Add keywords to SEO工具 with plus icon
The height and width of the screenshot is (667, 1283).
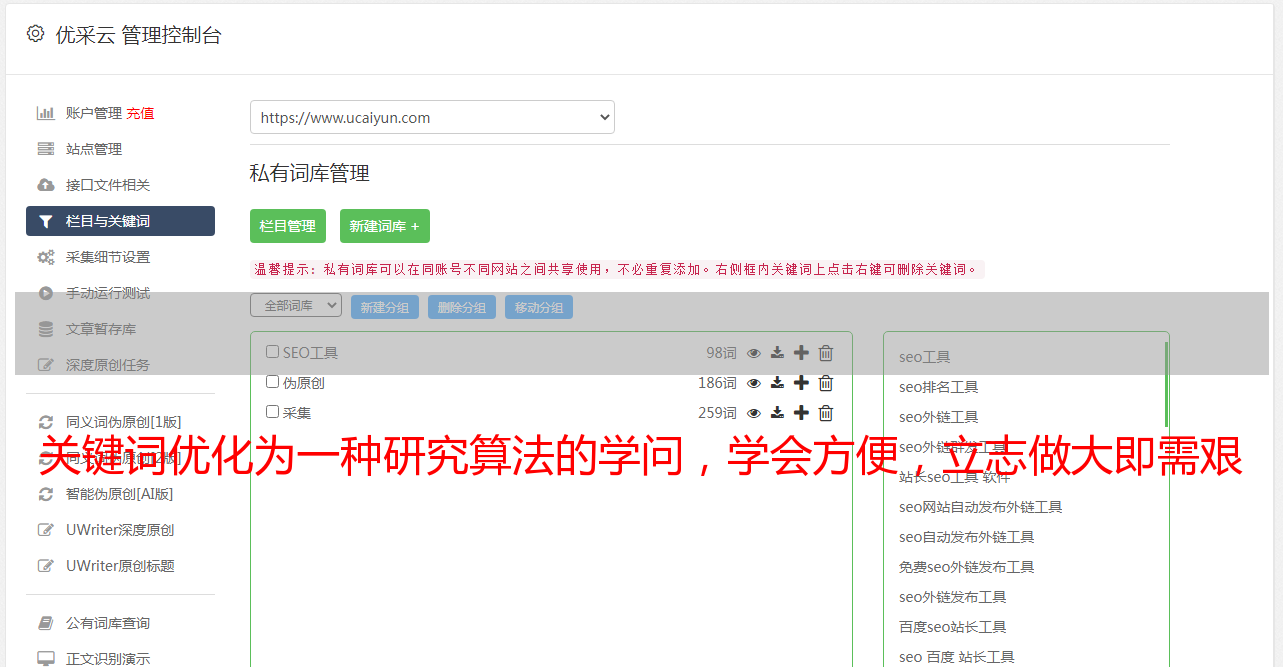point(801,353)
